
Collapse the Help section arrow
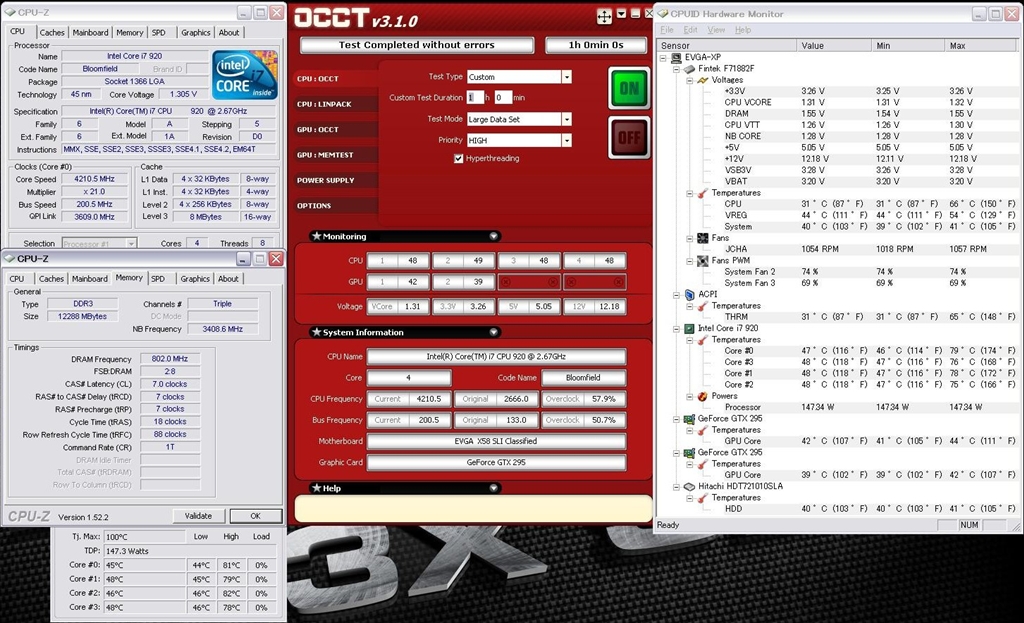[x=494, y=488]
